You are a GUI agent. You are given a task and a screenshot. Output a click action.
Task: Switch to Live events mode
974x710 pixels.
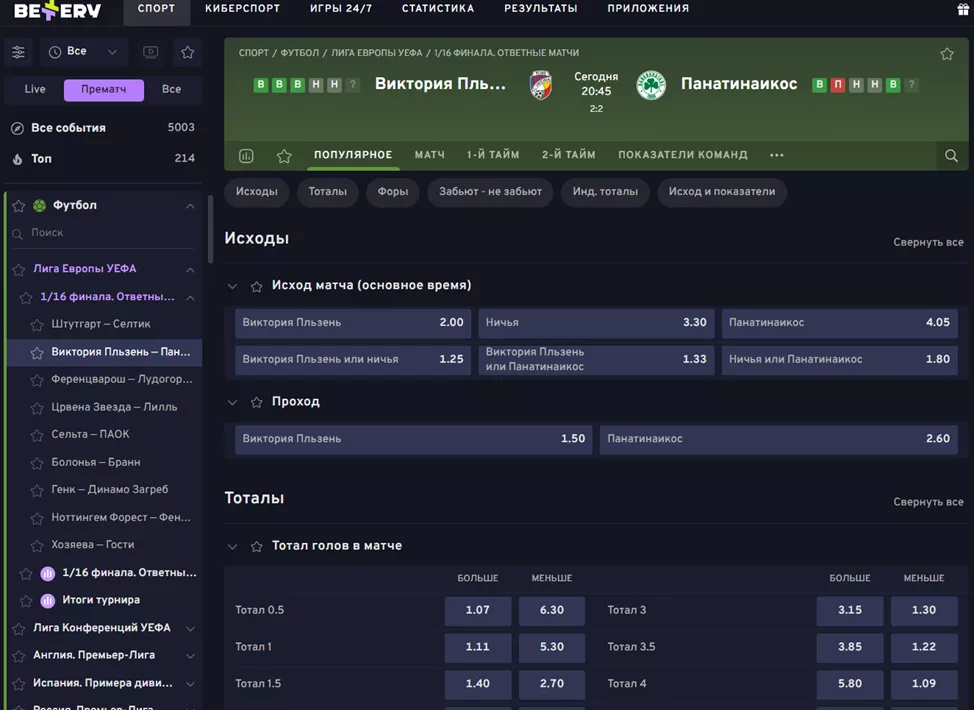[35, 89]
